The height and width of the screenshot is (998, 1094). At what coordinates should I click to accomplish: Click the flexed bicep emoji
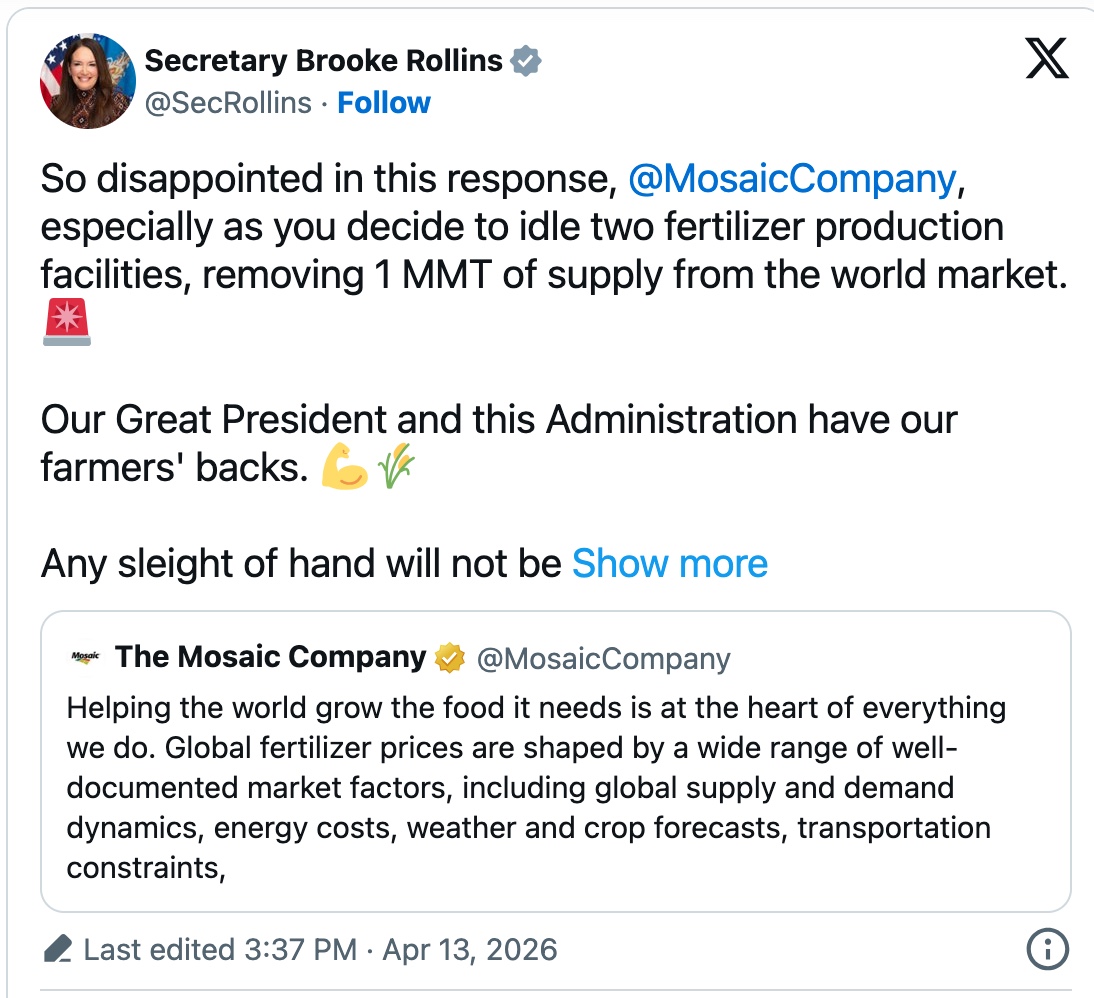[345, 469]
